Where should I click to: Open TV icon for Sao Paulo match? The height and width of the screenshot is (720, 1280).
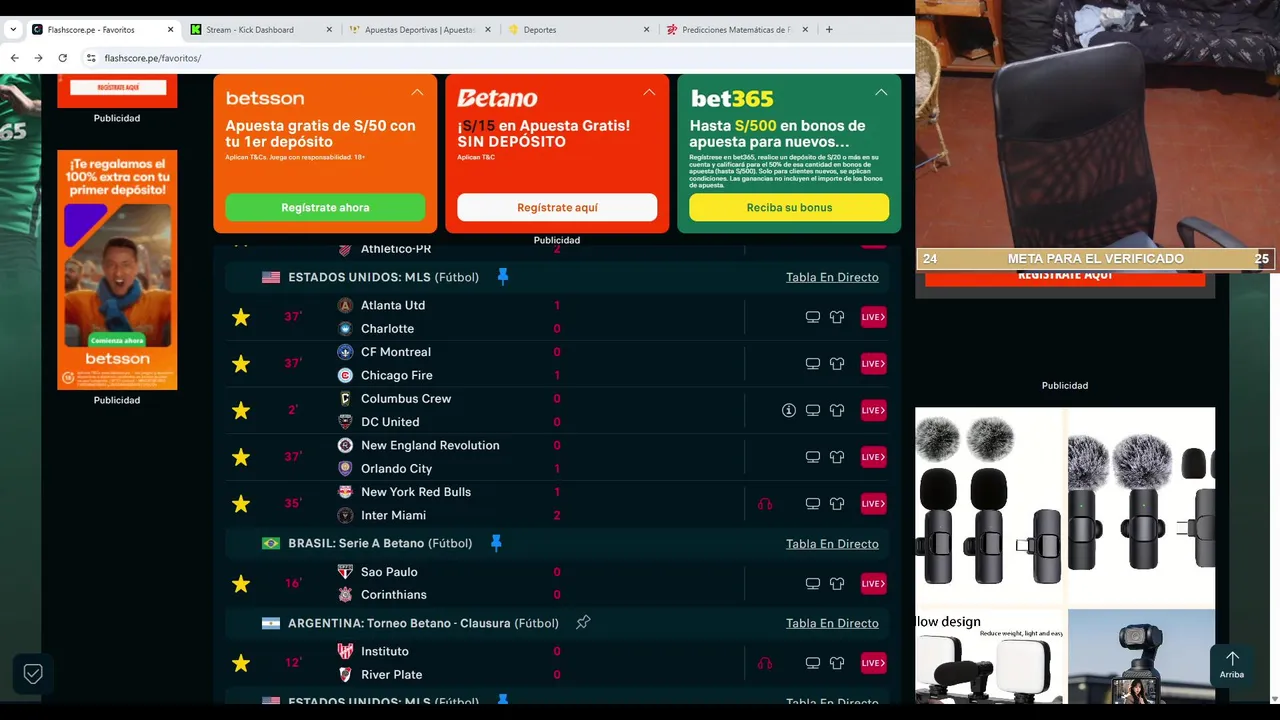pos(813,583)
